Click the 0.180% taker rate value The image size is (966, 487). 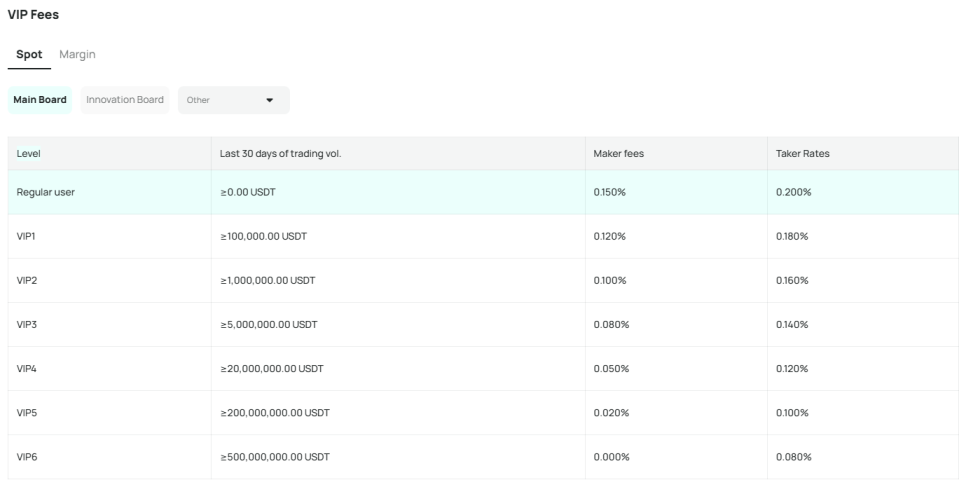click(792, 236)
